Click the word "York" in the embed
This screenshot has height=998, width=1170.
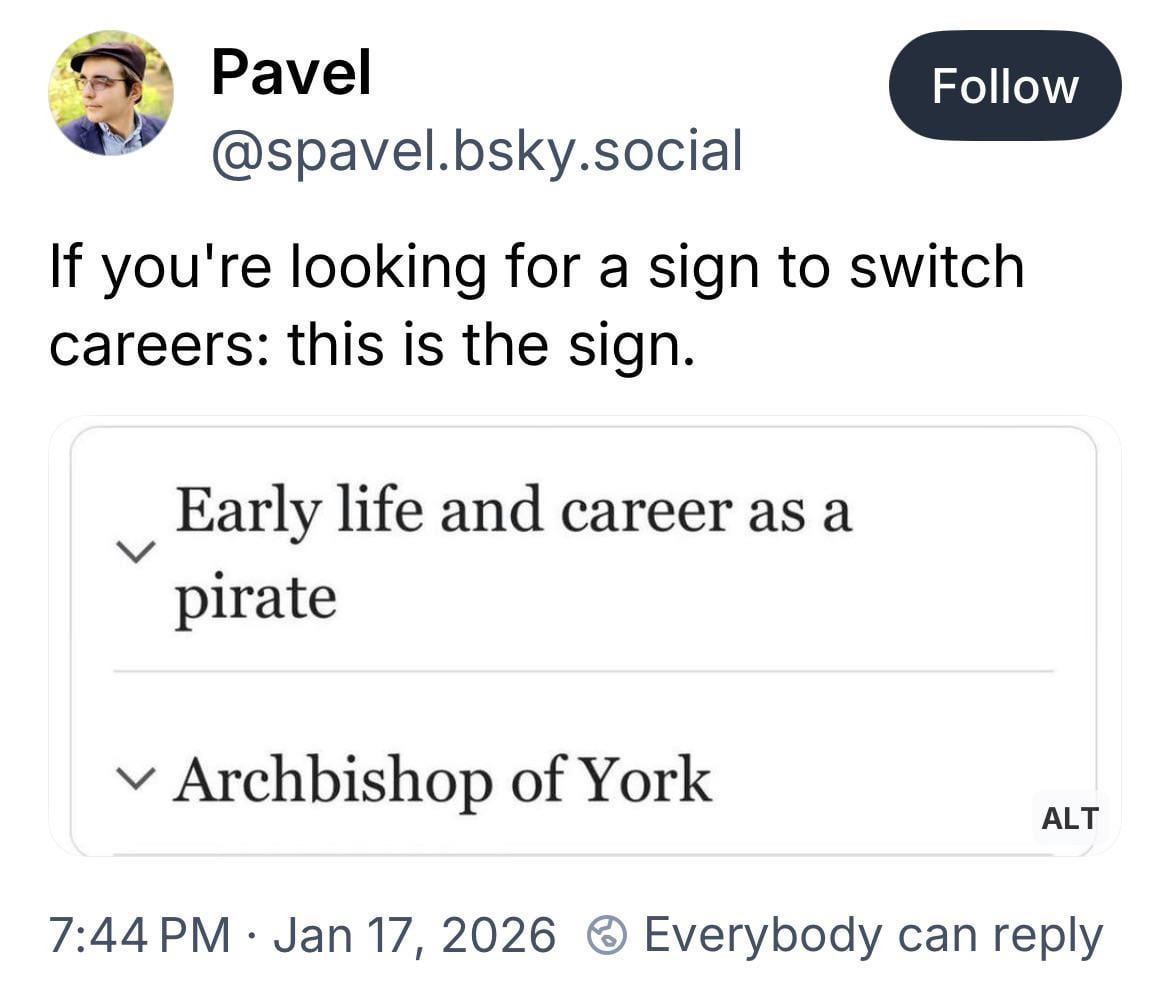(645, 779)
